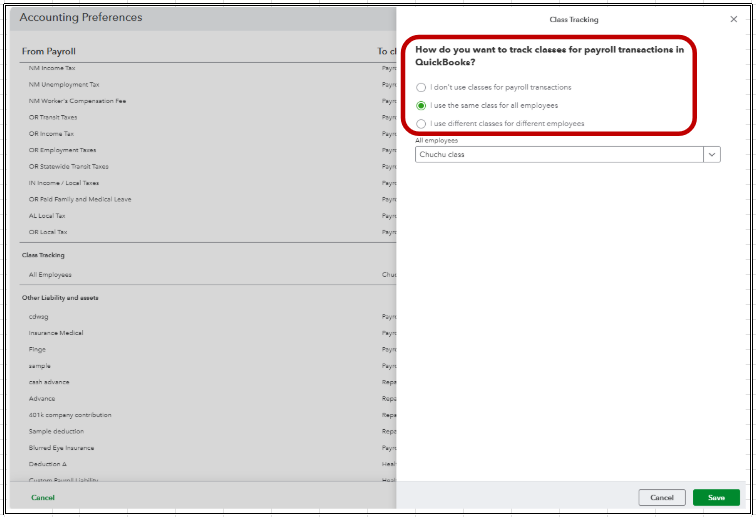Click the OR Statewide Transit Taxes row
756x517 pixels.
coord(69,166)
